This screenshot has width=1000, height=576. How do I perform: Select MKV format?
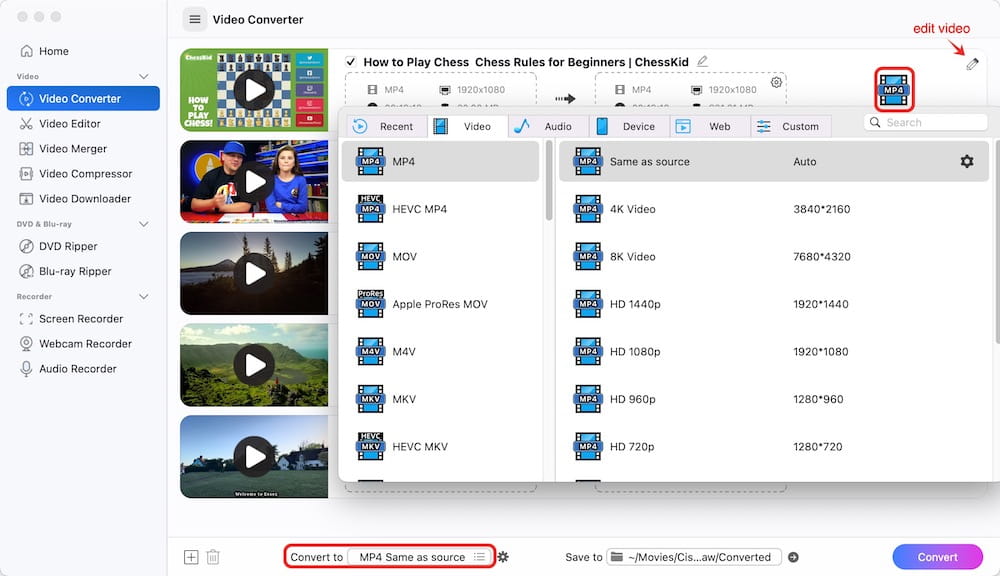pyautogui.click(x=440, y=399)
